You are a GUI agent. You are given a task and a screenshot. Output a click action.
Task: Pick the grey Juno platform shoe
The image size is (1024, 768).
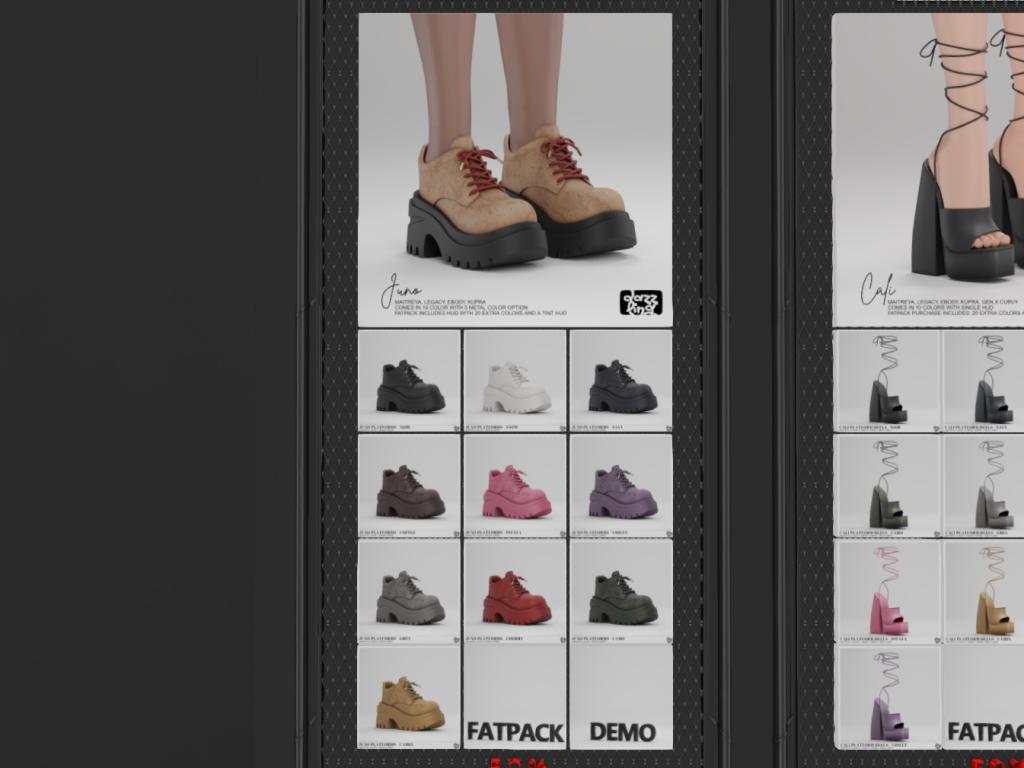[409, 591]
